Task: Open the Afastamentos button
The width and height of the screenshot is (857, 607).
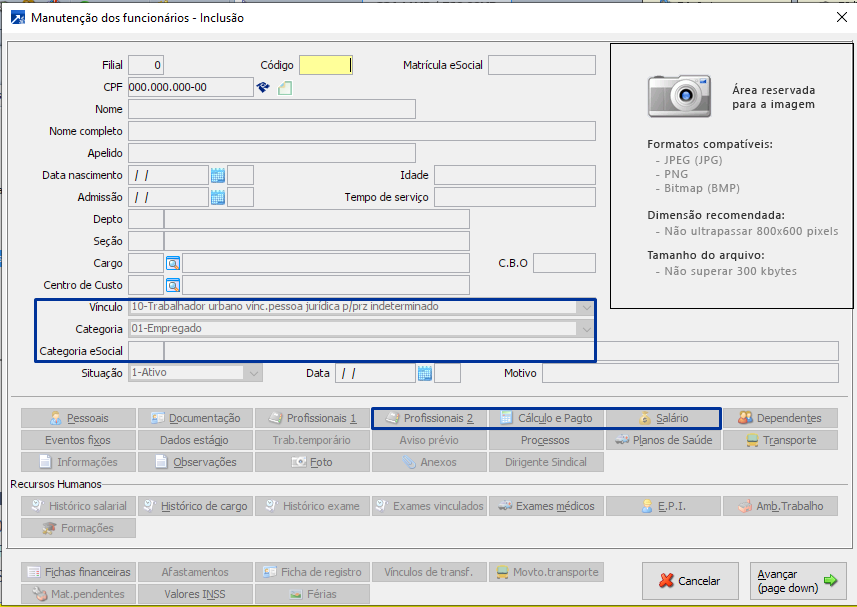Action: (195, 572)
